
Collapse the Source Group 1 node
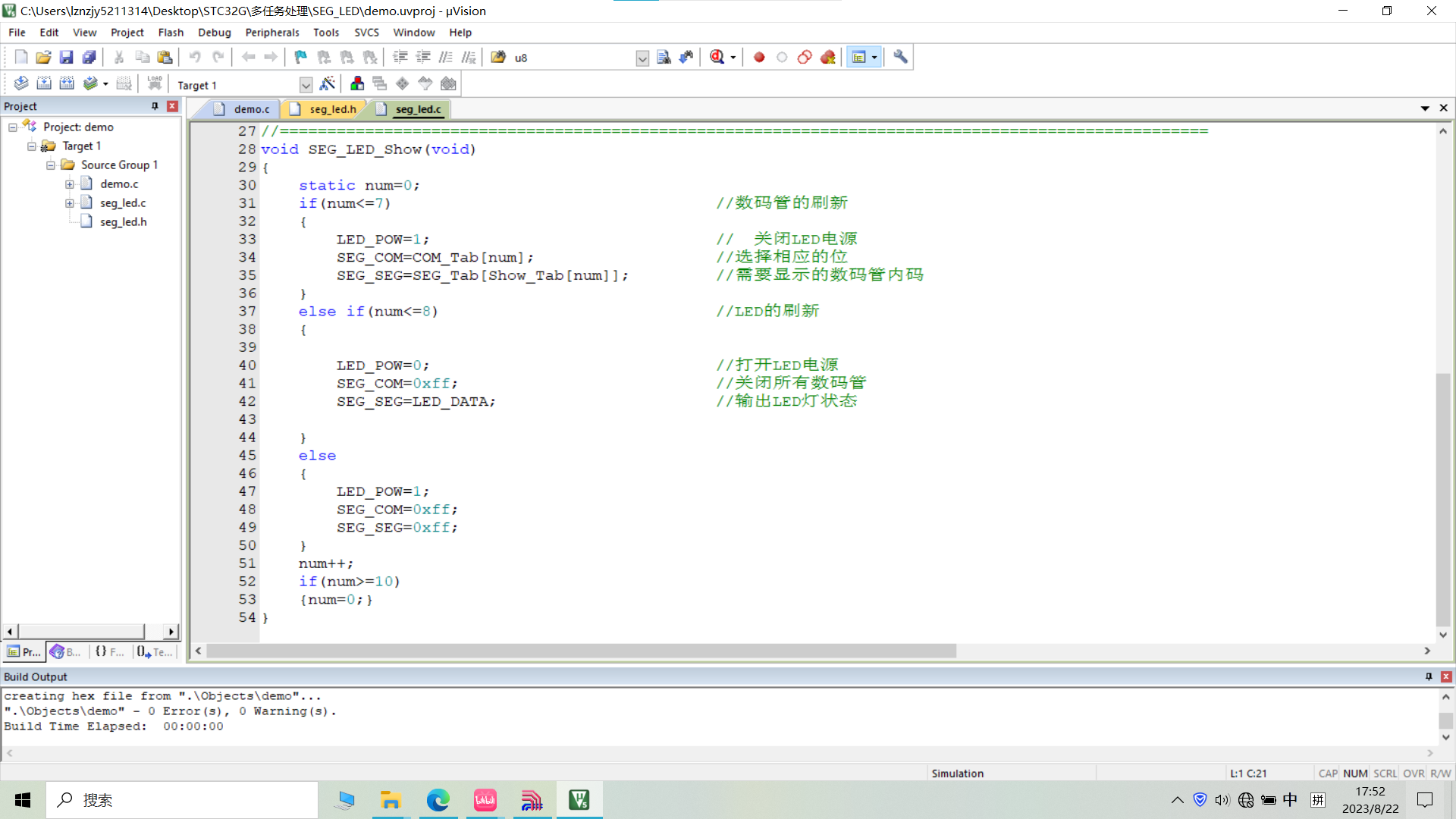pos(51,165)
